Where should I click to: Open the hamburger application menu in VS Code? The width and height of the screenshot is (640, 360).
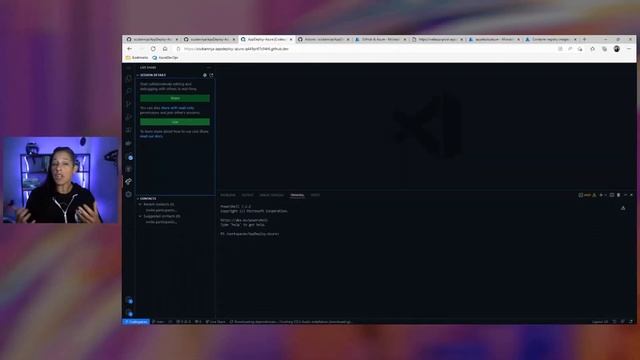(129, 68)
